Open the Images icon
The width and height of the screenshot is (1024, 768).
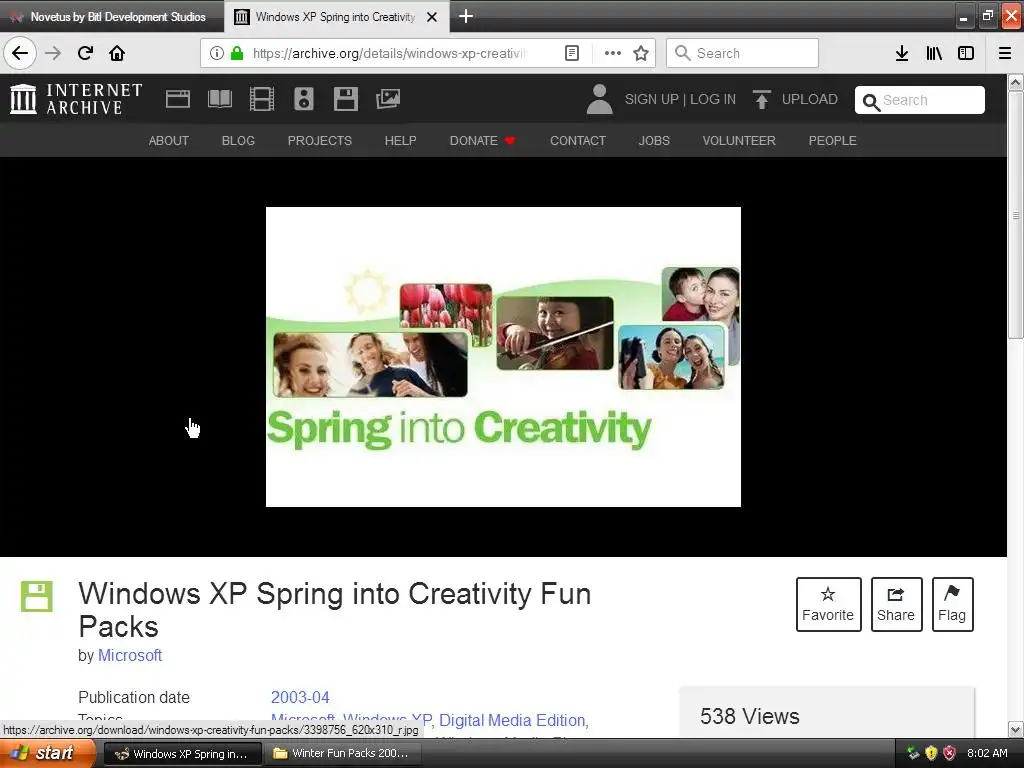388,99
